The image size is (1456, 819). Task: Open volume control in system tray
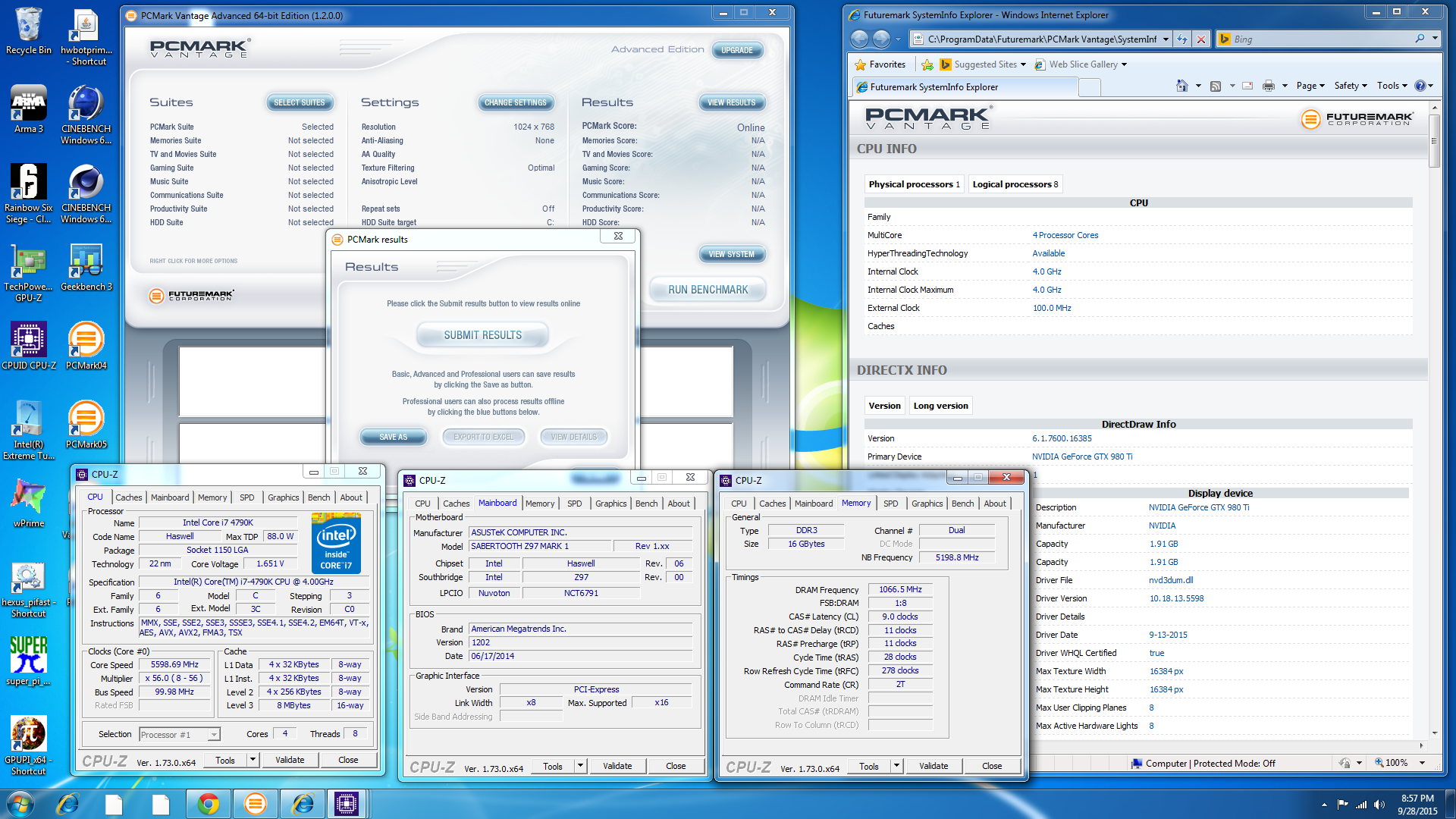coord(1379,805)
